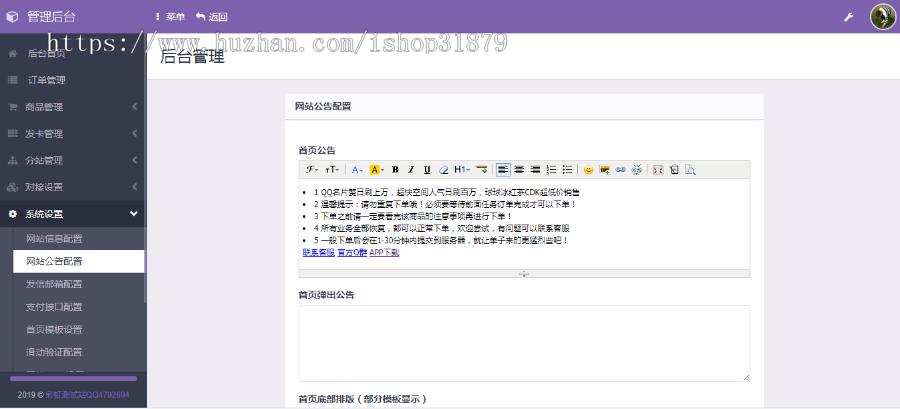Viewport: 900px width, 409px height.
Task: Insert an image in the editor
Action: tap(604, 170)
